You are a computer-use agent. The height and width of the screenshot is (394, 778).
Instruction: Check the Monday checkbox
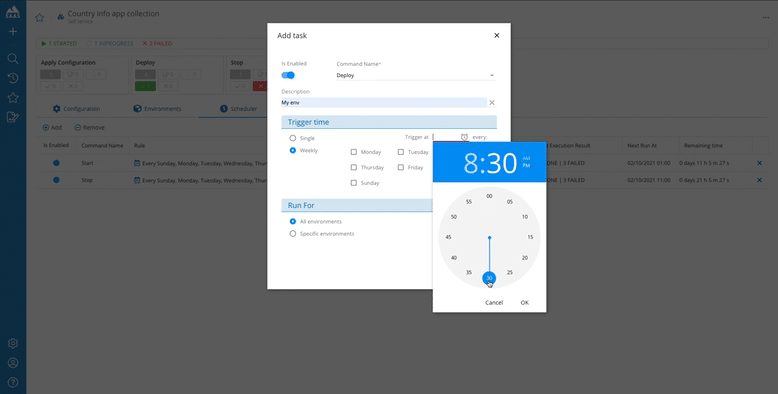tap(354, 152)
